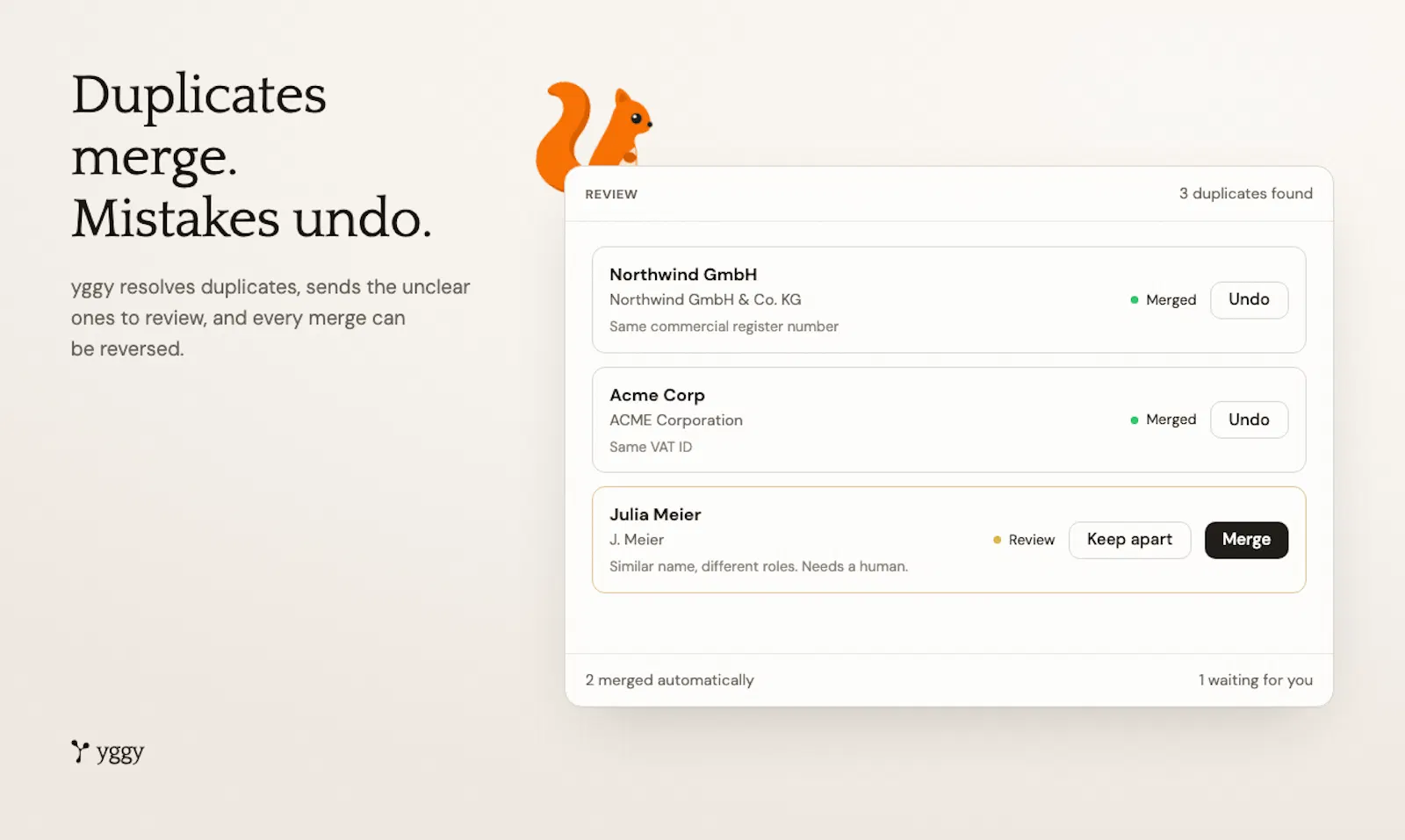Click '1 waiting for you' footer text
Image resolution: width=1405 pixels, height=840 pixels.
click(x=1256, y=680)
